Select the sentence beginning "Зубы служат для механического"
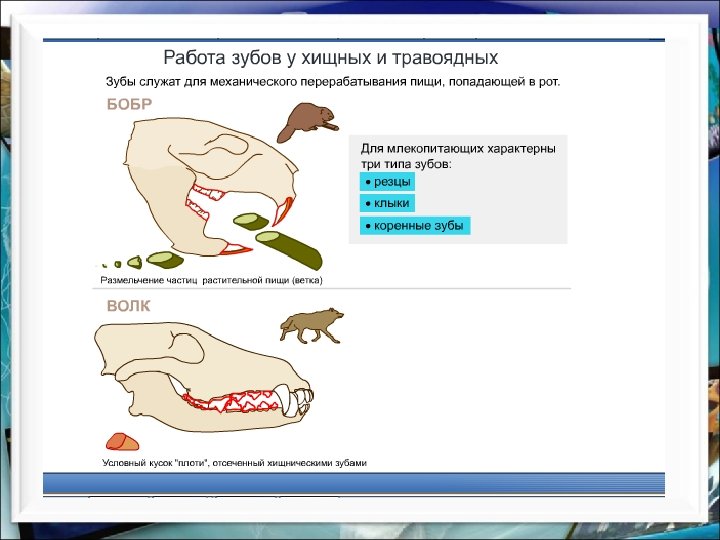This screenshot has width=720, height=540. (x=333, y=82)
